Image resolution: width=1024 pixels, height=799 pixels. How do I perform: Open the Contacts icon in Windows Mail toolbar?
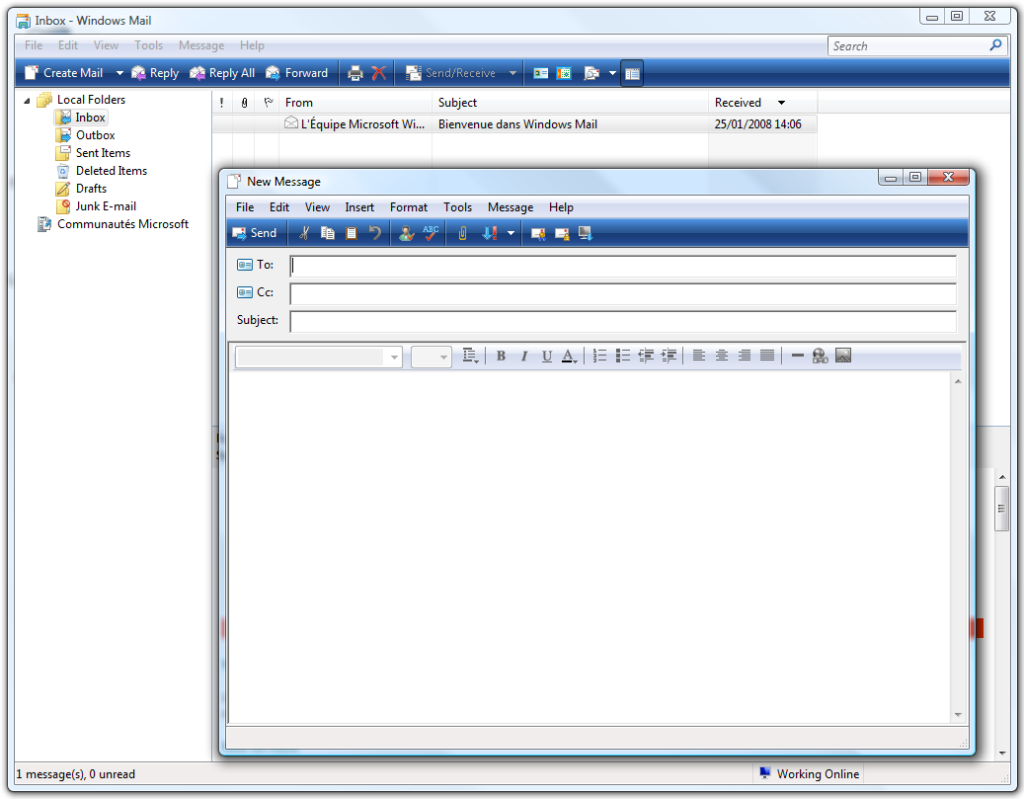pos(541,73)
